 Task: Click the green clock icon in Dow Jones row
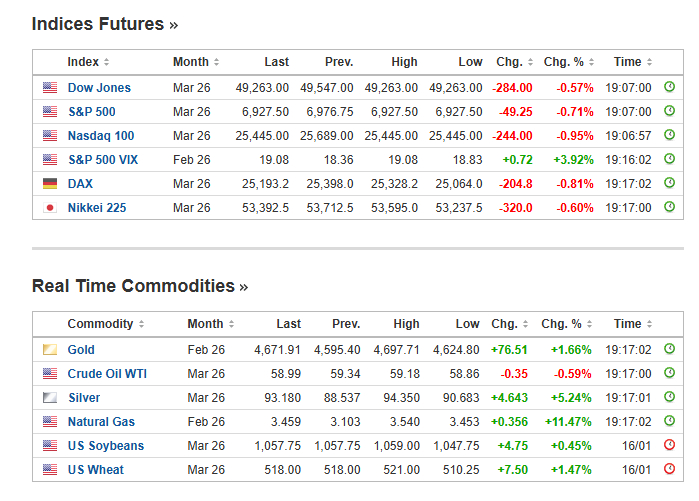(670, 87)
